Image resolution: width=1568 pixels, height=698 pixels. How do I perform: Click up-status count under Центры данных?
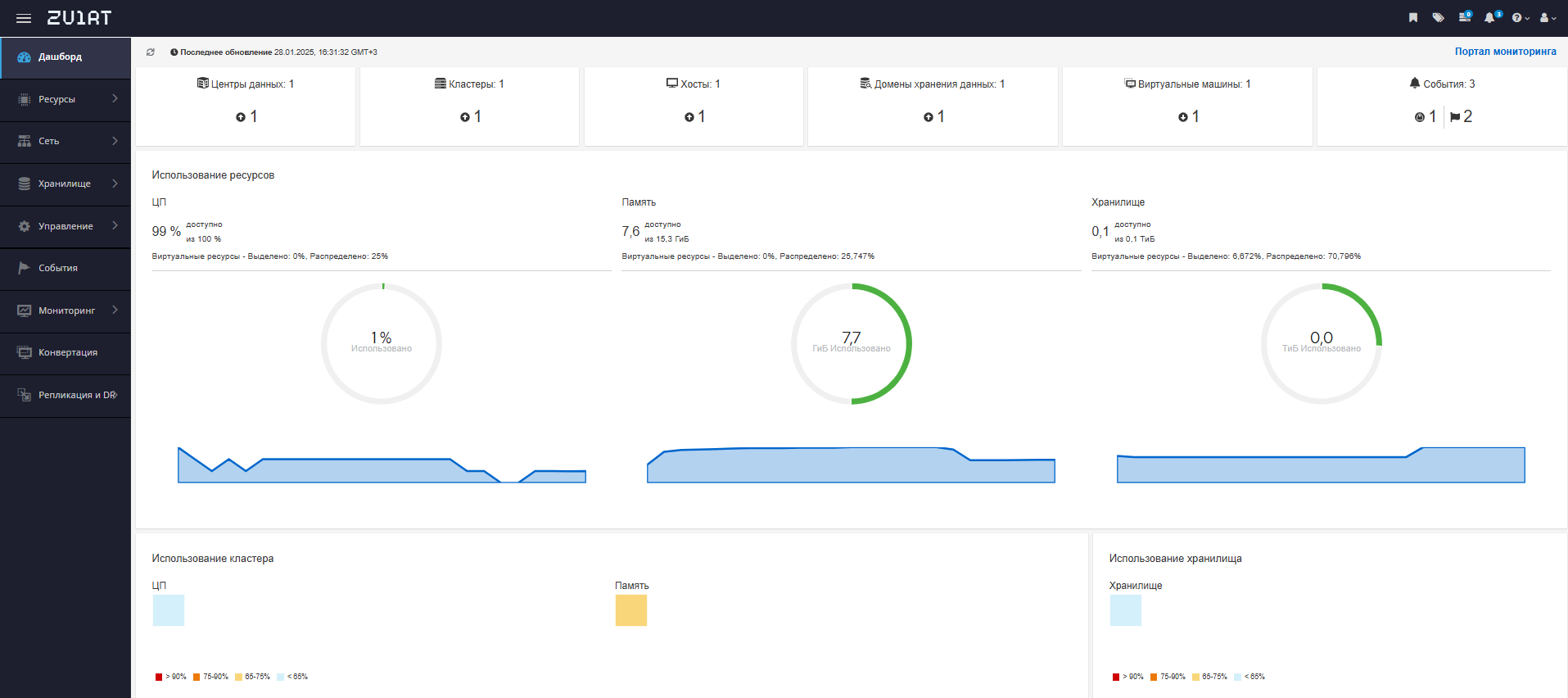point(246,117)
